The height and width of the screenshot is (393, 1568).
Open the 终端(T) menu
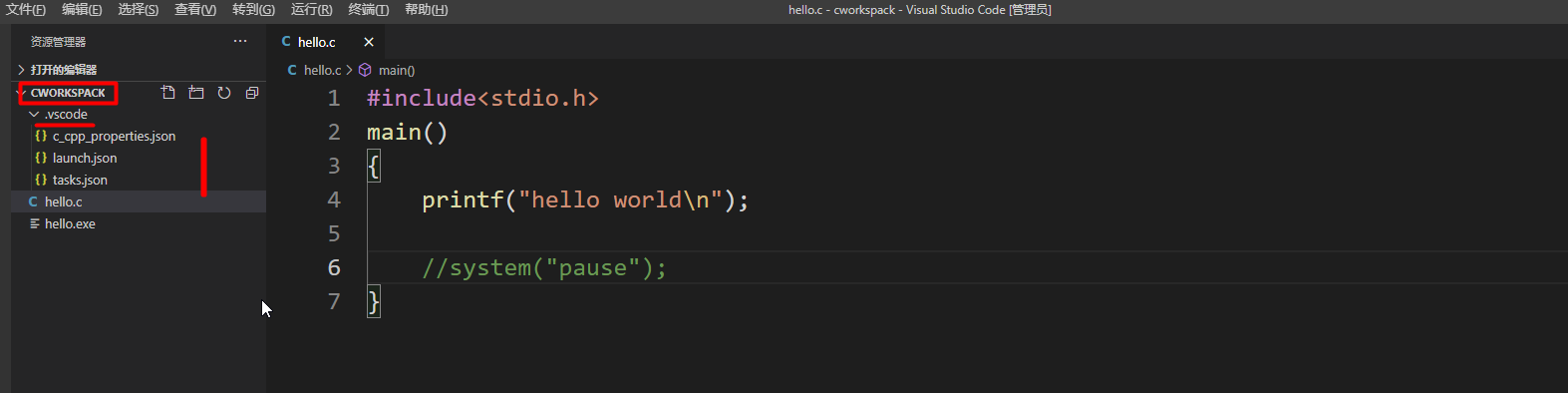coord(369,10)
